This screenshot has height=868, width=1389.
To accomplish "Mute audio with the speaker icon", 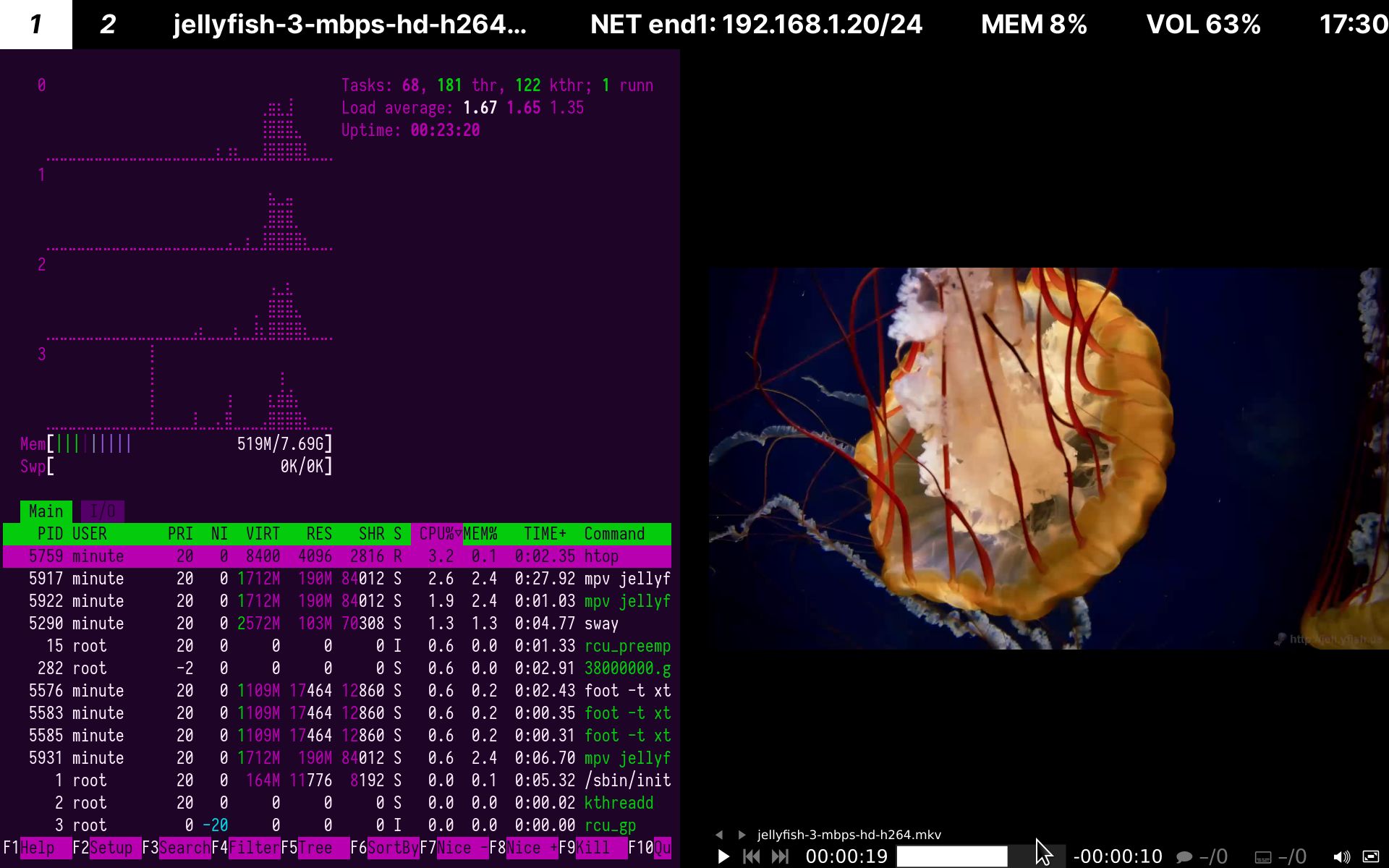I will pos(1341,857).
